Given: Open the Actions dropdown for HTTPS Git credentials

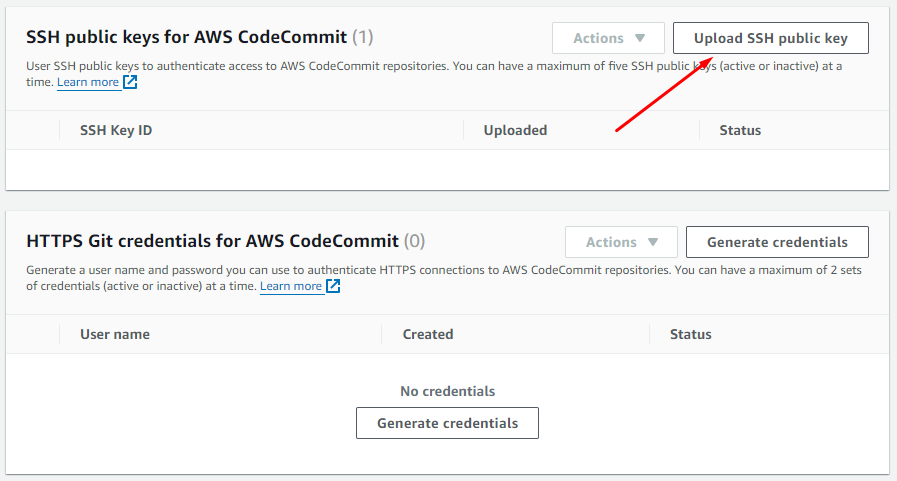Looking at the screenshot, I should (621, 242).
